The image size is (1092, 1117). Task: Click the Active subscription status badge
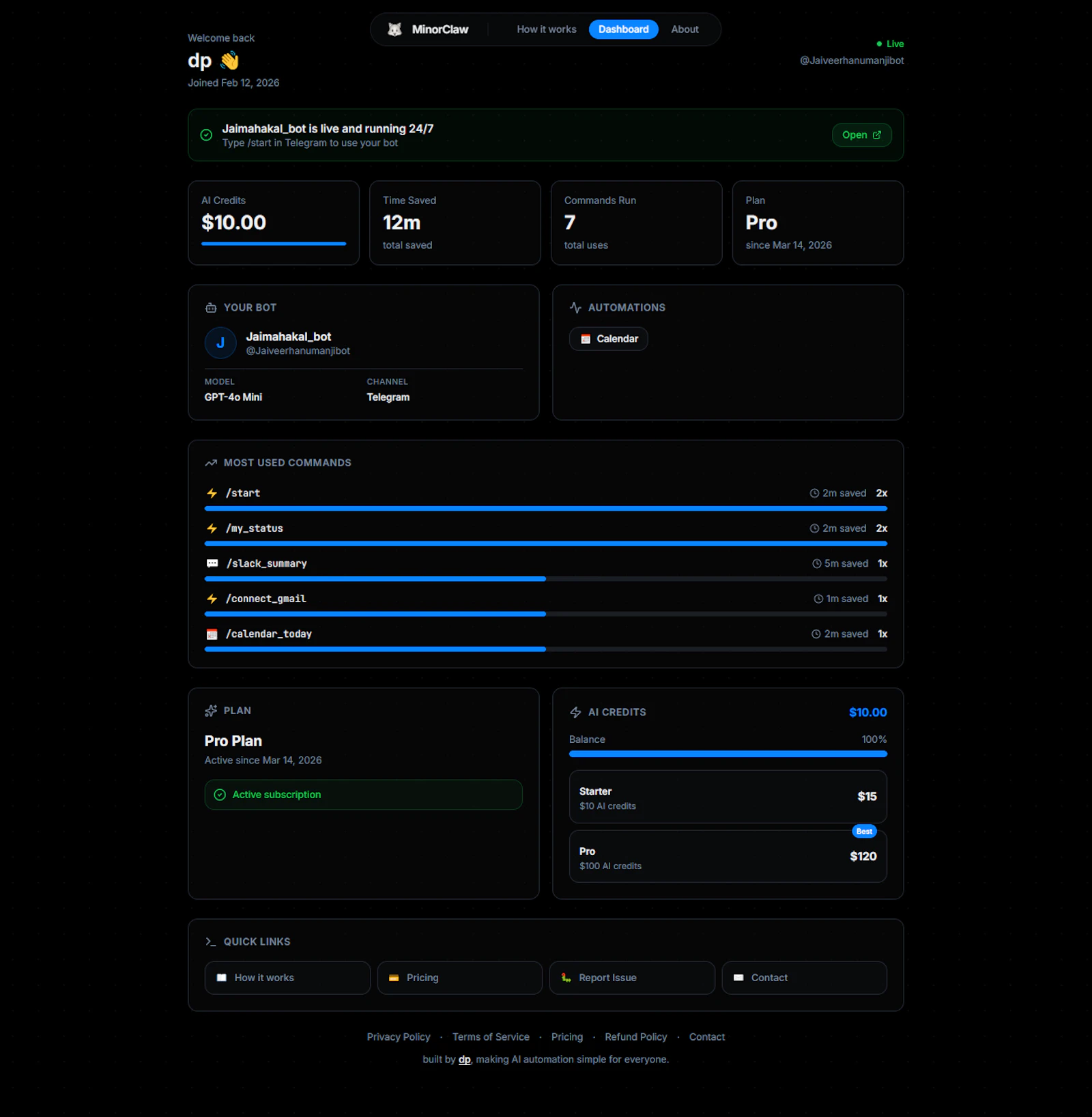coord(364,795)
